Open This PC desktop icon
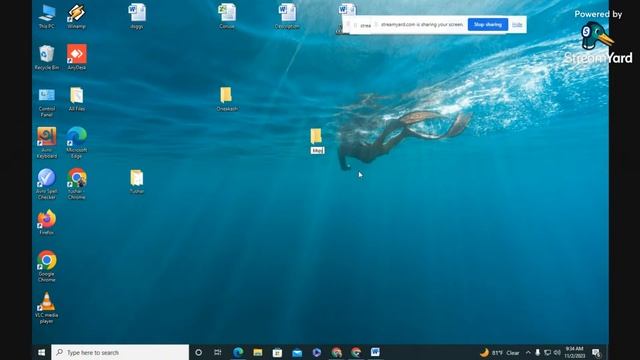 point(47,16)
